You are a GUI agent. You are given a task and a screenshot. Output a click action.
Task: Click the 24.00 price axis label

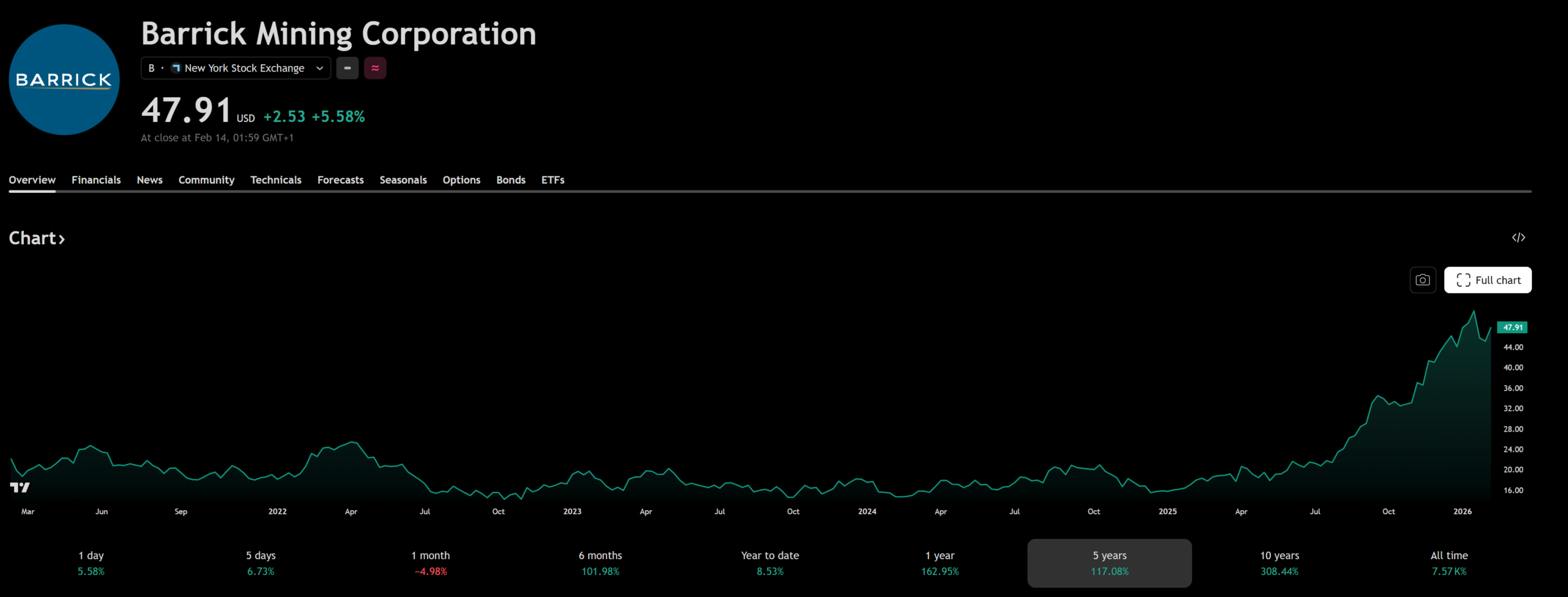coord(1513,449)
